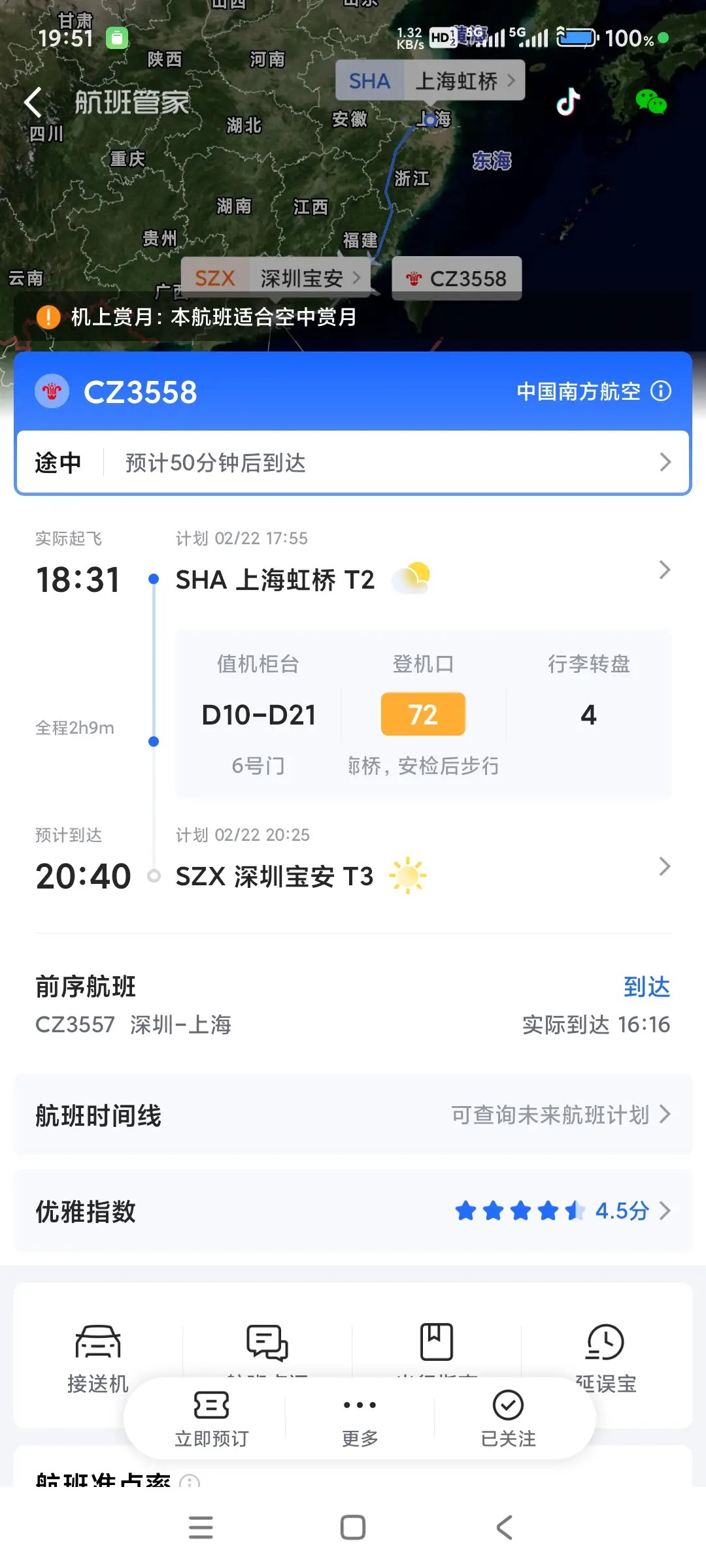Tap info icon next to 中国南方航空

click(x=661, y=391)
